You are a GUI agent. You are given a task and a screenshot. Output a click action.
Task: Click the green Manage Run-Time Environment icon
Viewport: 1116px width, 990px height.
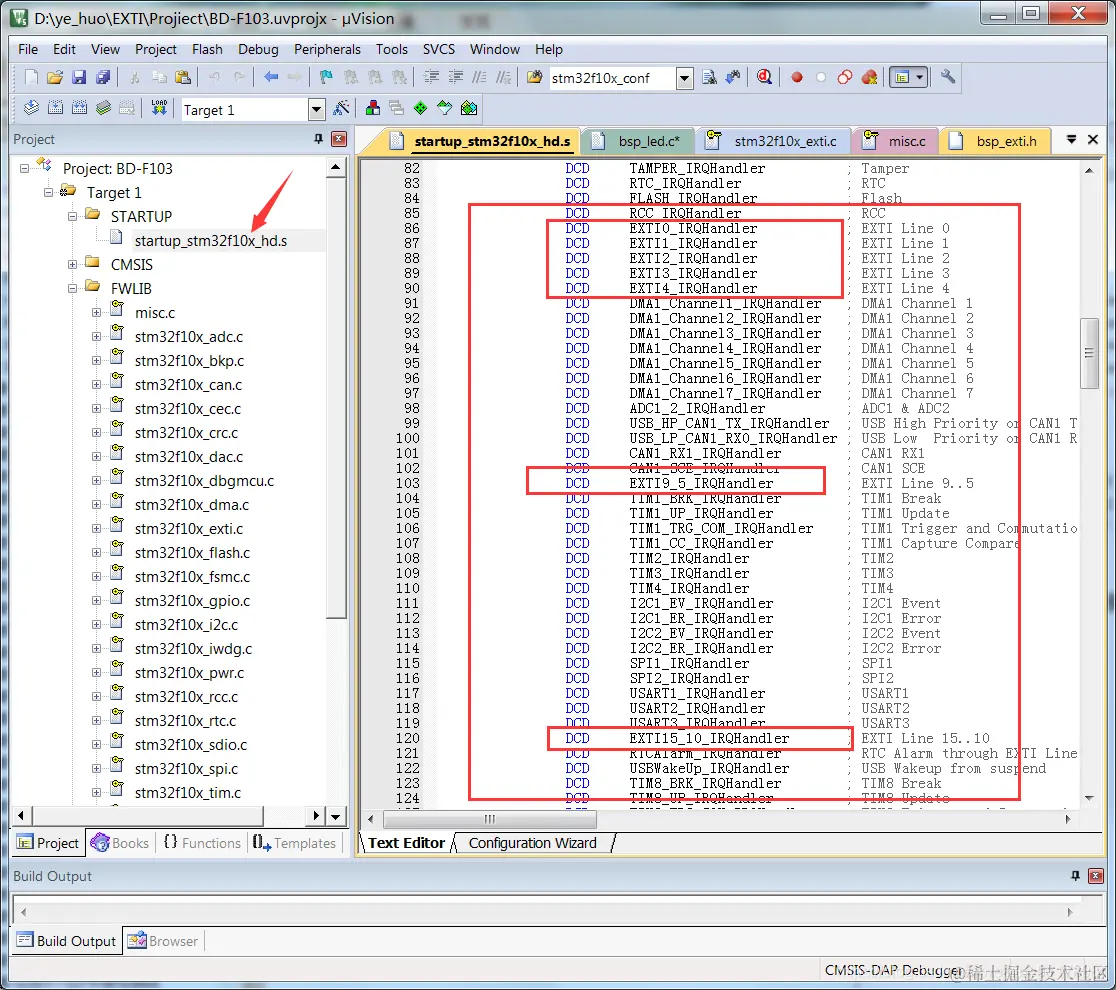point(421,108)
